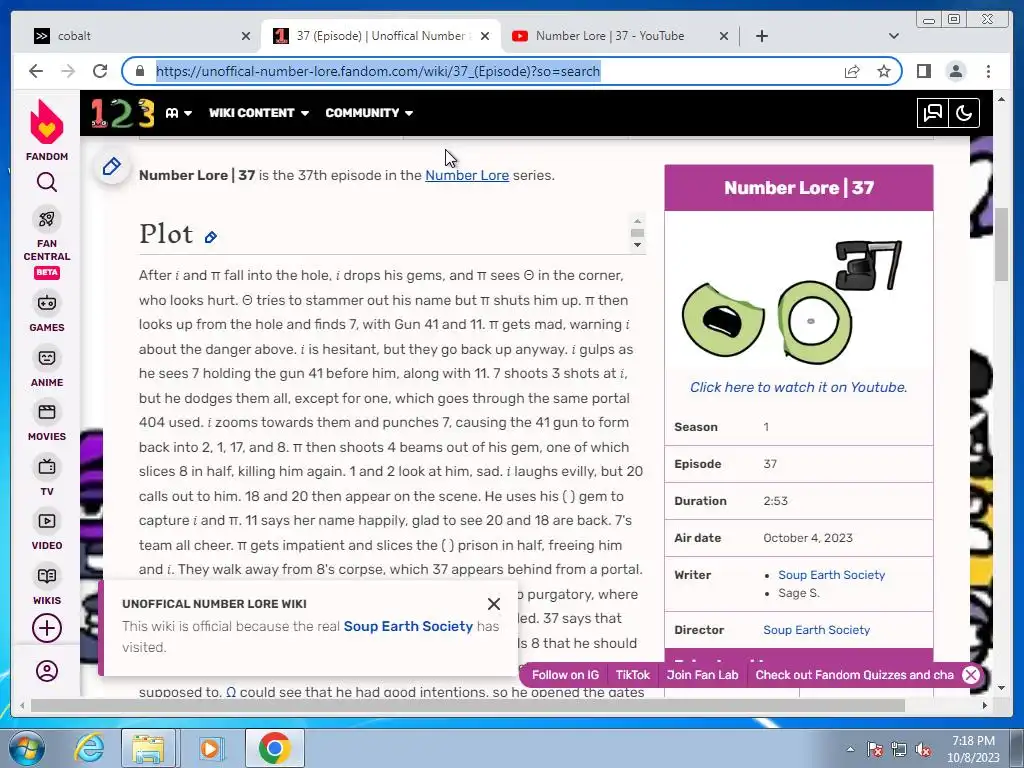Open Soup Earth Society link in notification
This screenshot has height=768, width=1024.
click(x=408, y=626)
